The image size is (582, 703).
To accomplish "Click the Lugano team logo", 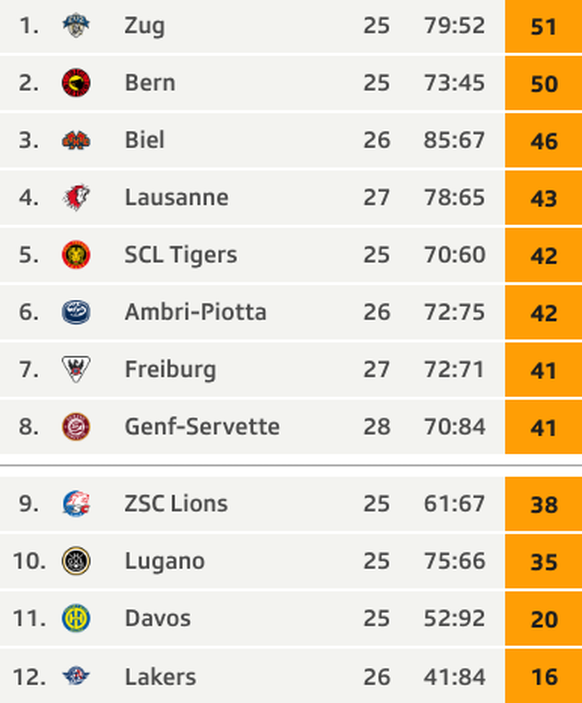I will point(76,560).
